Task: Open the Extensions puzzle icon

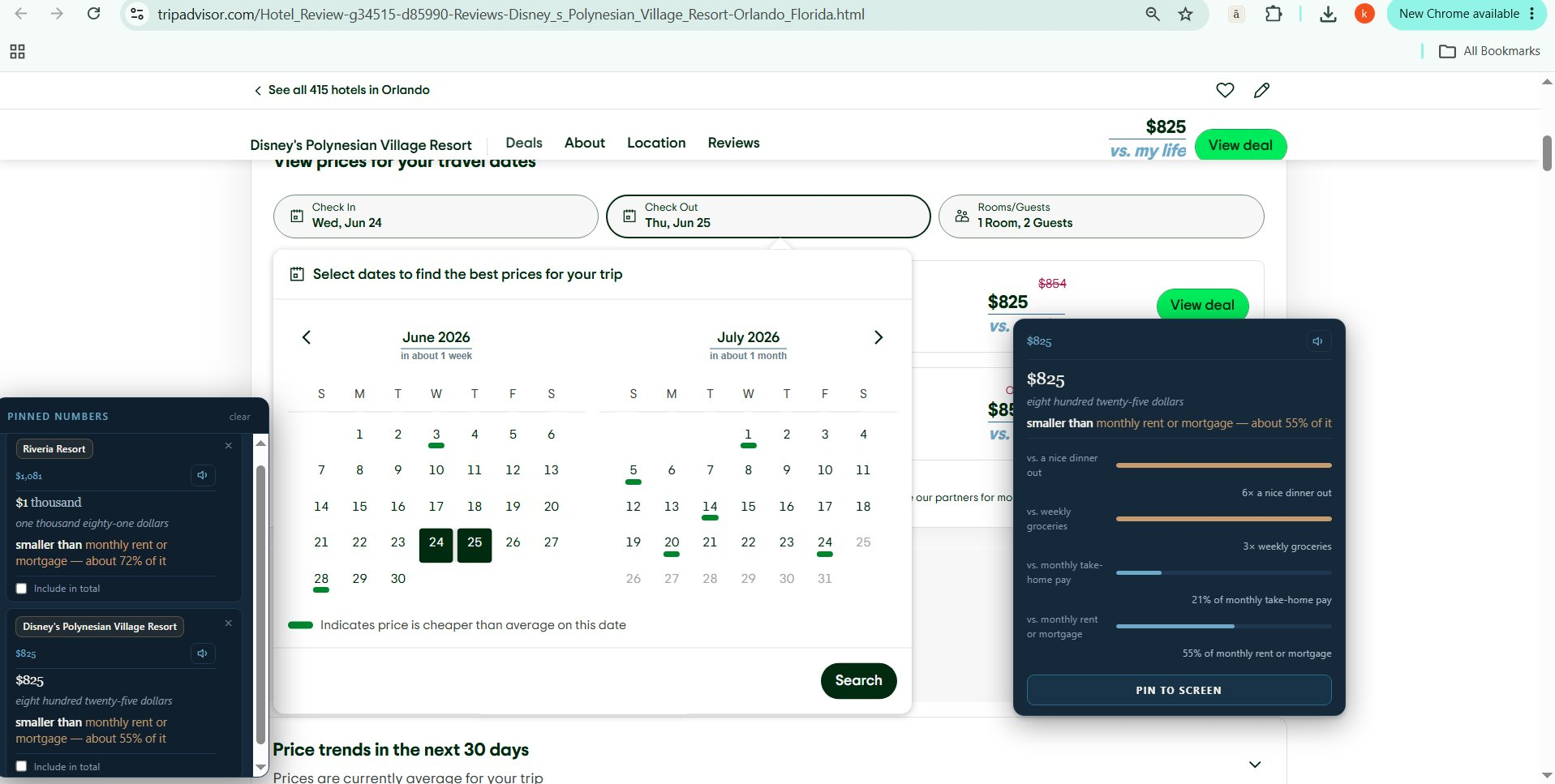Action: coord(1274,14)
